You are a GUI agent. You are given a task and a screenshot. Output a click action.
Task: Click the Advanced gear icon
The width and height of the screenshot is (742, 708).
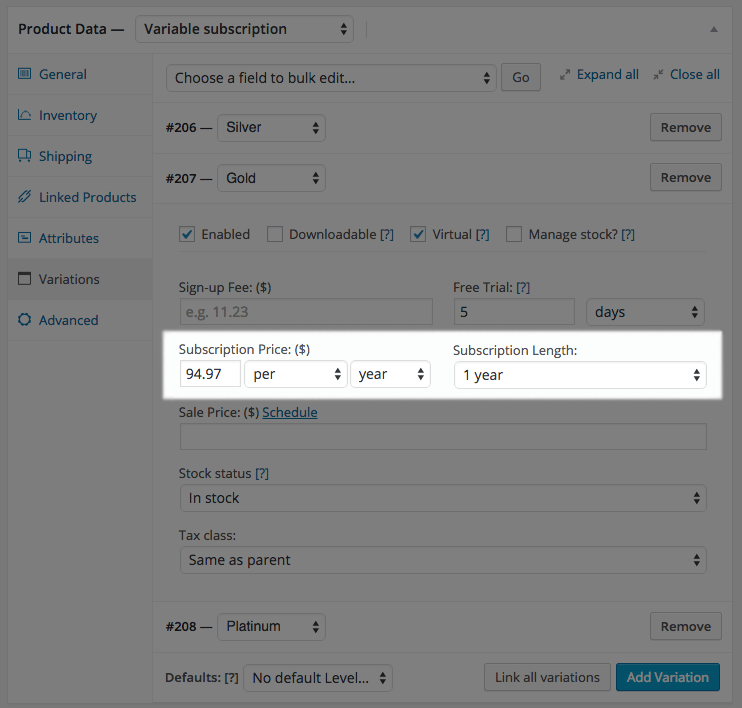(x=24, y=319)
